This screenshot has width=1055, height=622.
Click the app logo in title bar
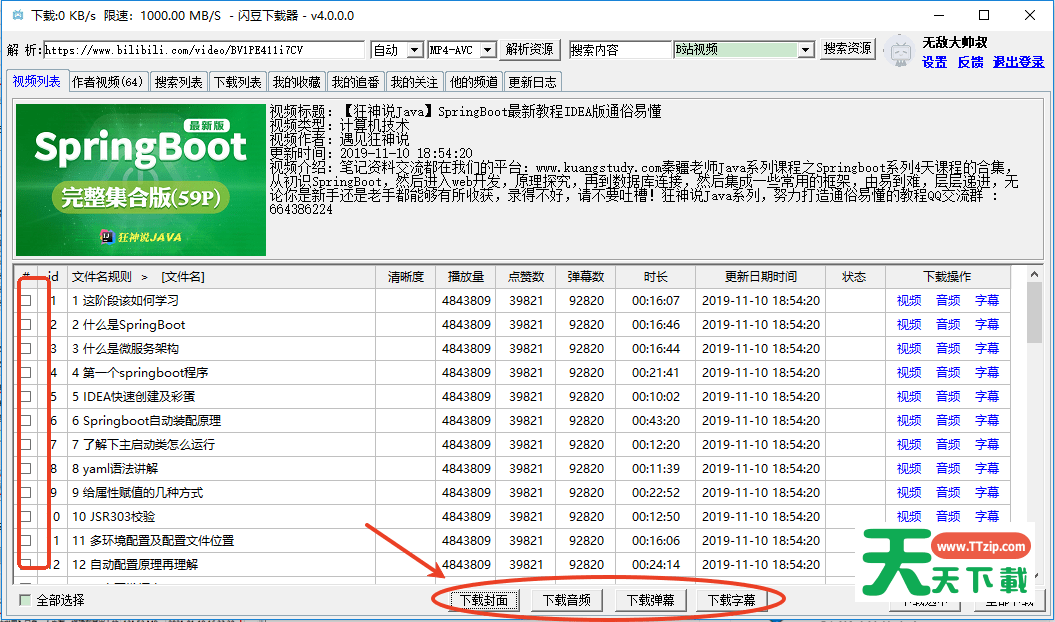tap(17, 15)
